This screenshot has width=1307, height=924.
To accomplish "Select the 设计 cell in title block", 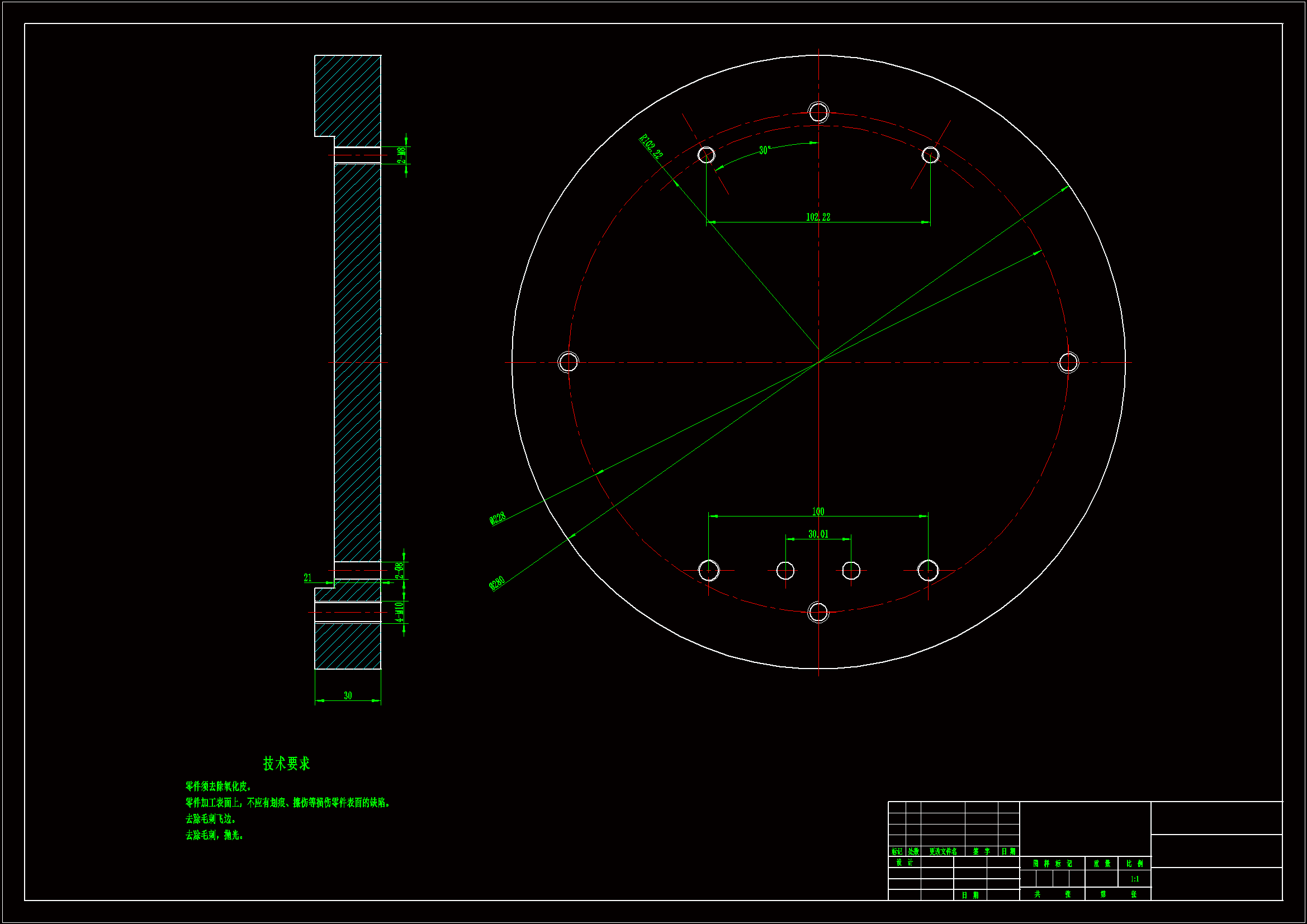I will click(x=904, y=863).
